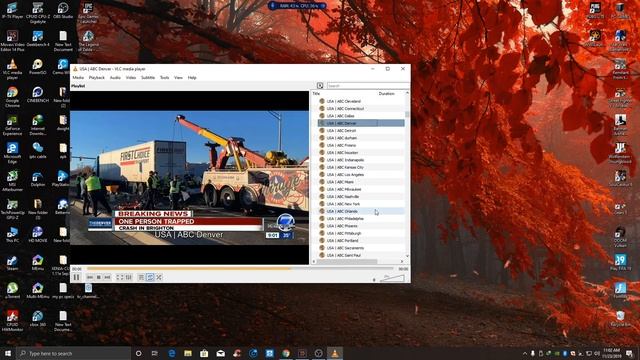Select USA | ABC Nashville
This screenshot has width=640, height=360.
pyautogui.click(x=361, y=197)
